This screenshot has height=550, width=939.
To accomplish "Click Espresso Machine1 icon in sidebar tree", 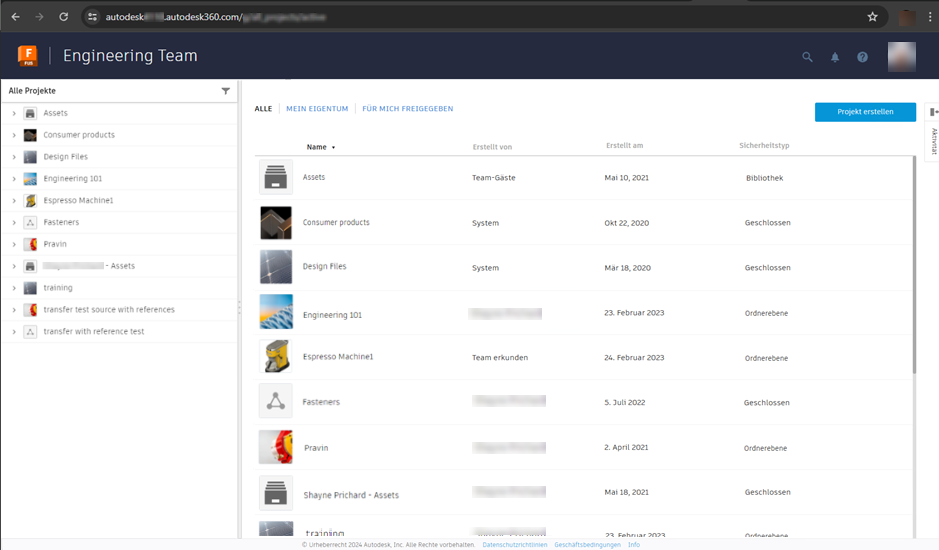I will coord(30,200).
